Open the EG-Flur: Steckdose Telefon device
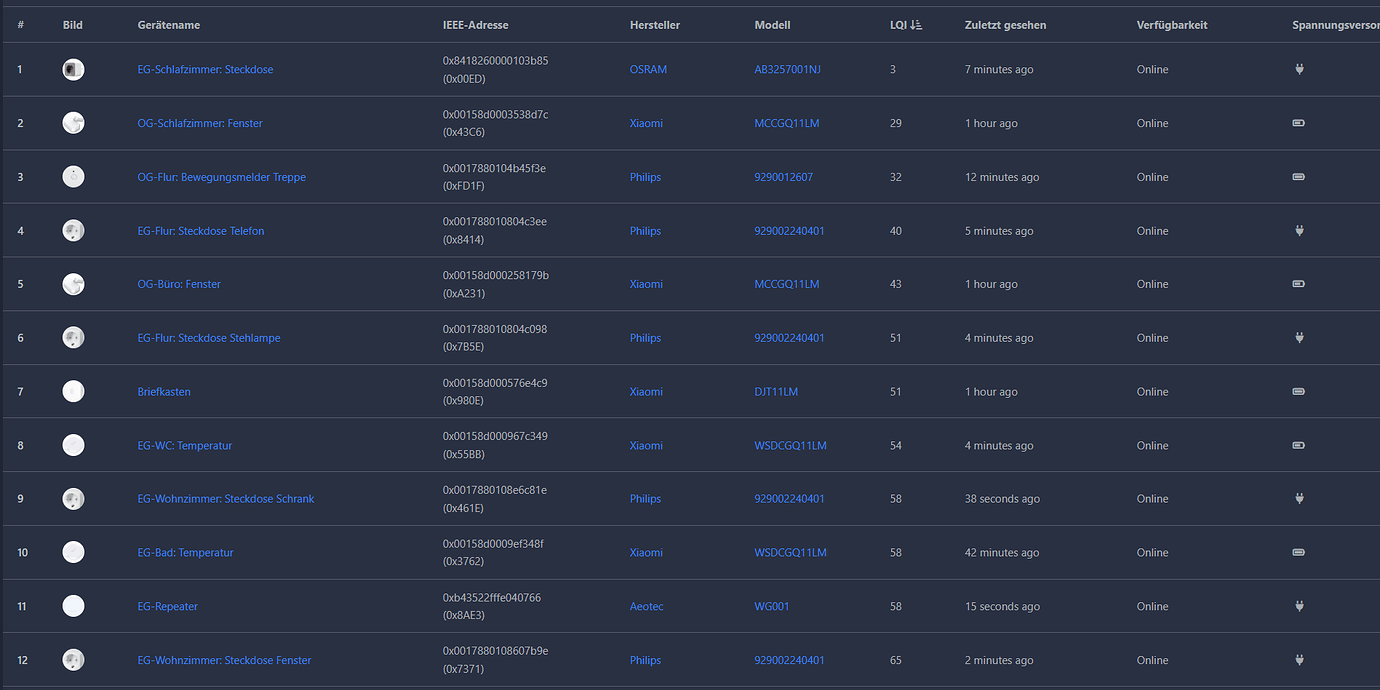 (201, 231)
